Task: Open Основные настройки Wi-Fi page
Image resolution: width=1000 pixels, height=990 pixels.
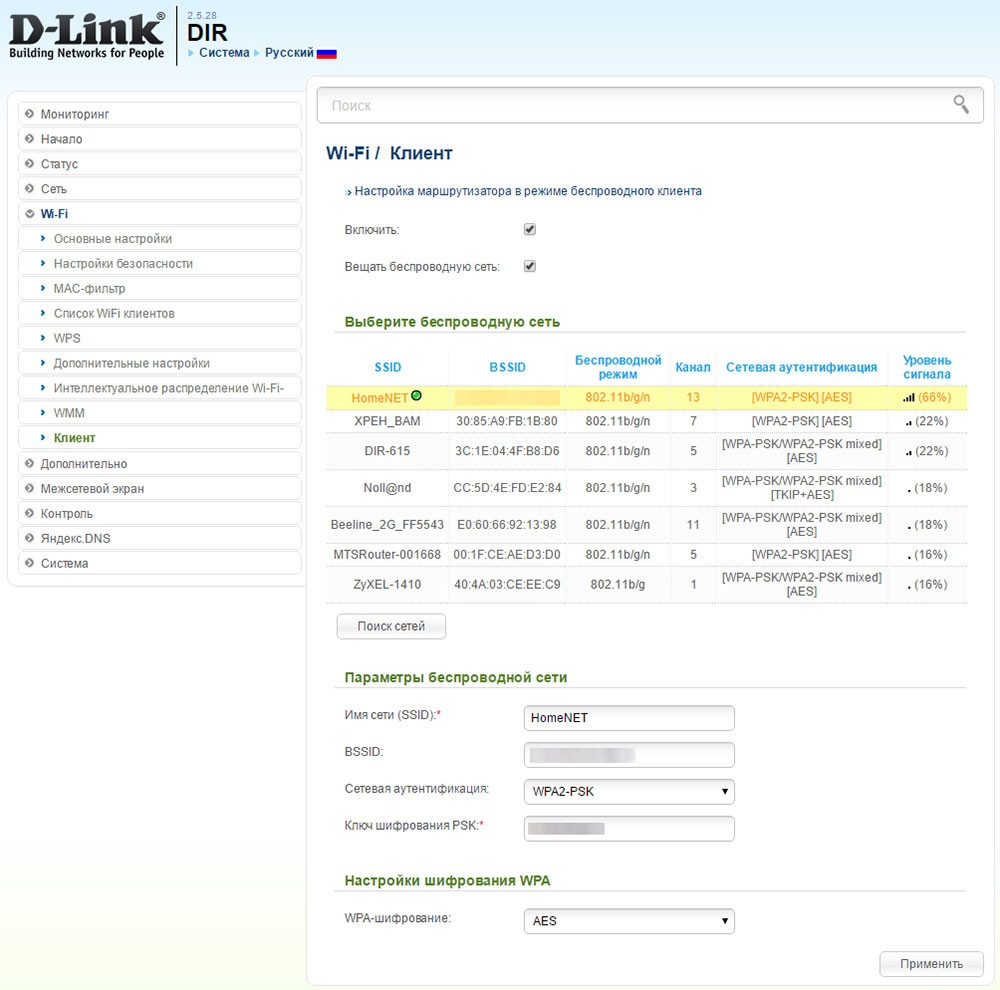Action: (159, 239)
